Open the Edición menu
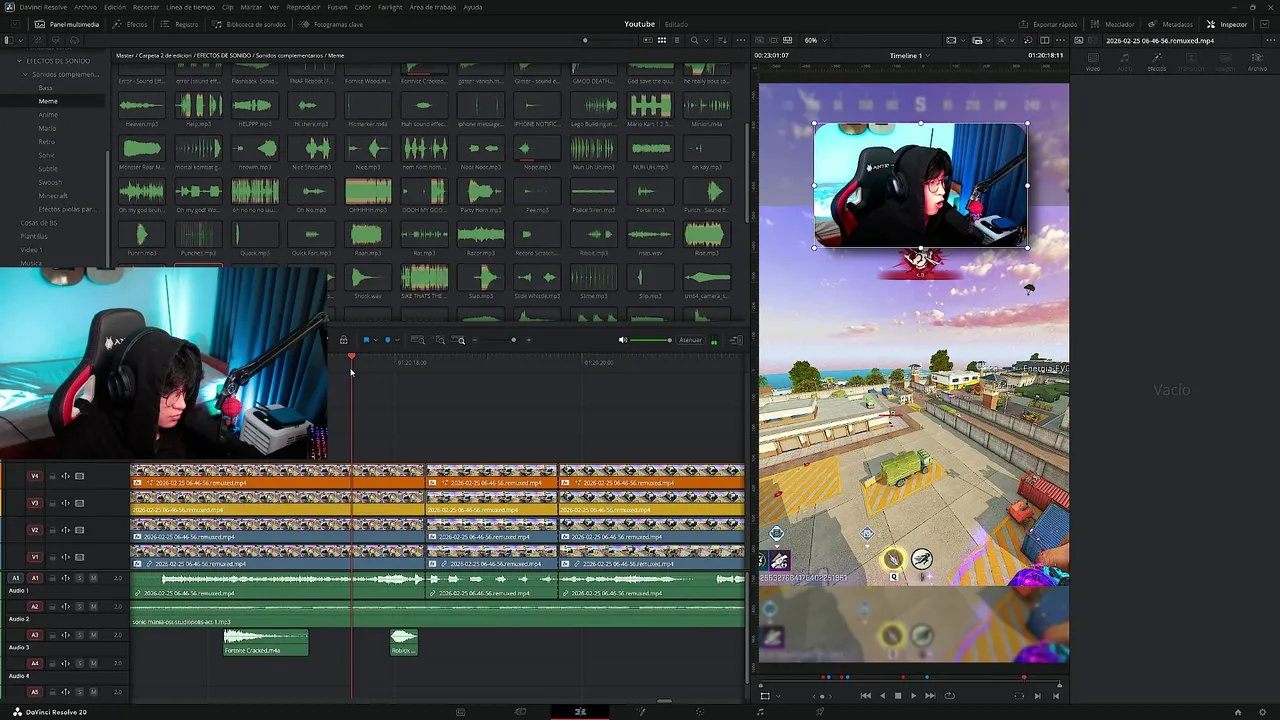This screenshot has width=1280, height=720. pyautogui.click(x=115, y=7)
